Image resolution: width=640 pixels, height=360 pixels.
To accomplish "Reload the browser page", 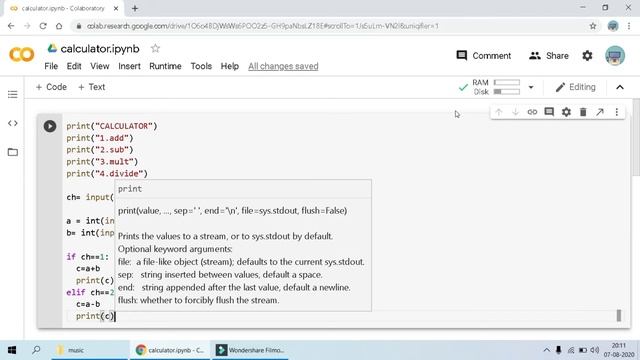I will click(x=43, y=26).
